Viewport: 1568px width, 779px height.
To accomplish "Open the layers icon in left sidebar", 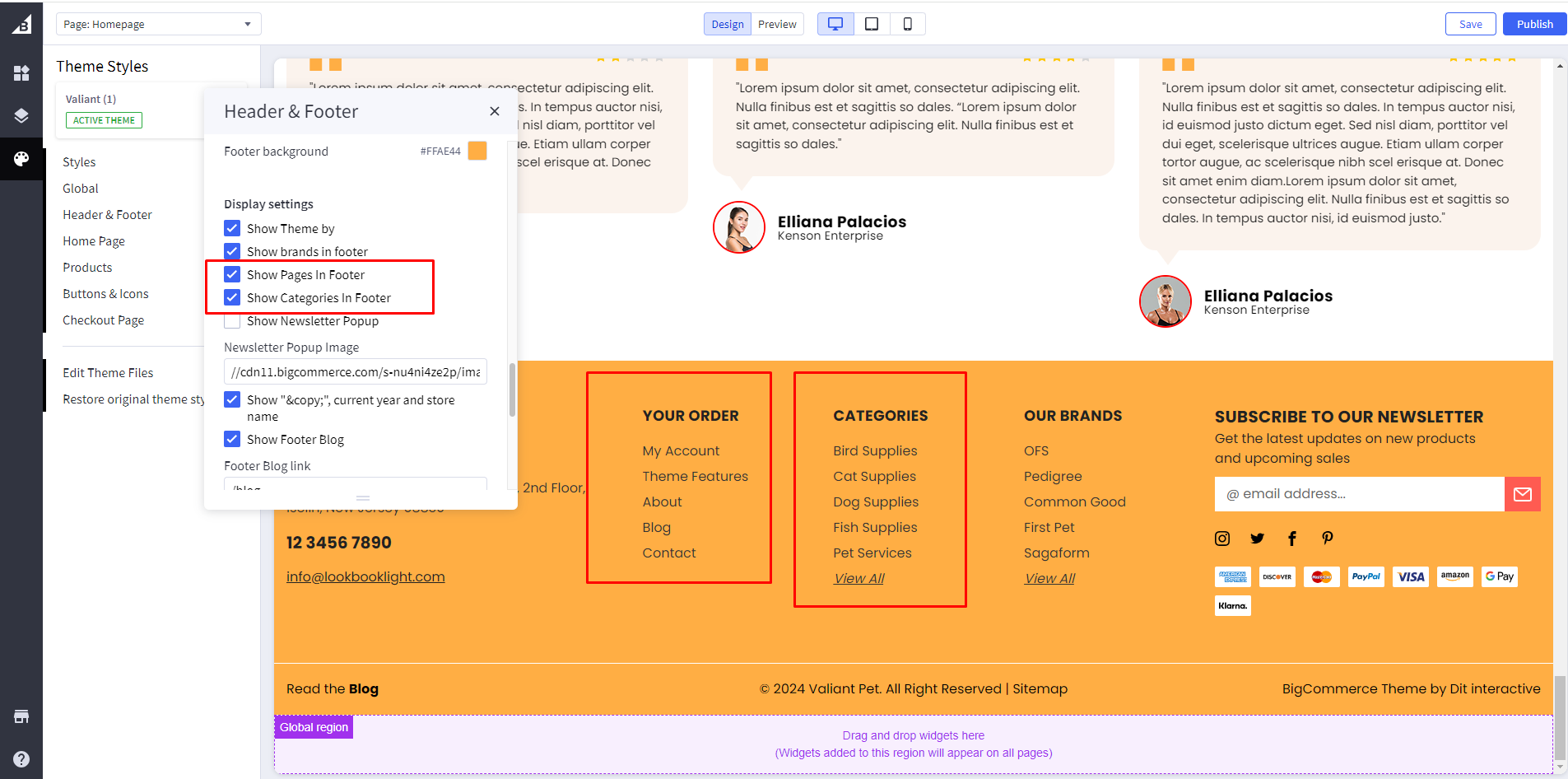I will tap(21, 115).
